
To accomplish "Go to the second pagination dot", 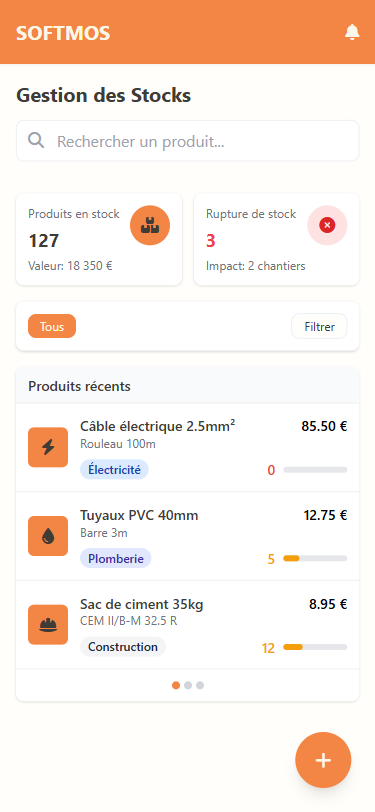I will [x=188, y=685].
